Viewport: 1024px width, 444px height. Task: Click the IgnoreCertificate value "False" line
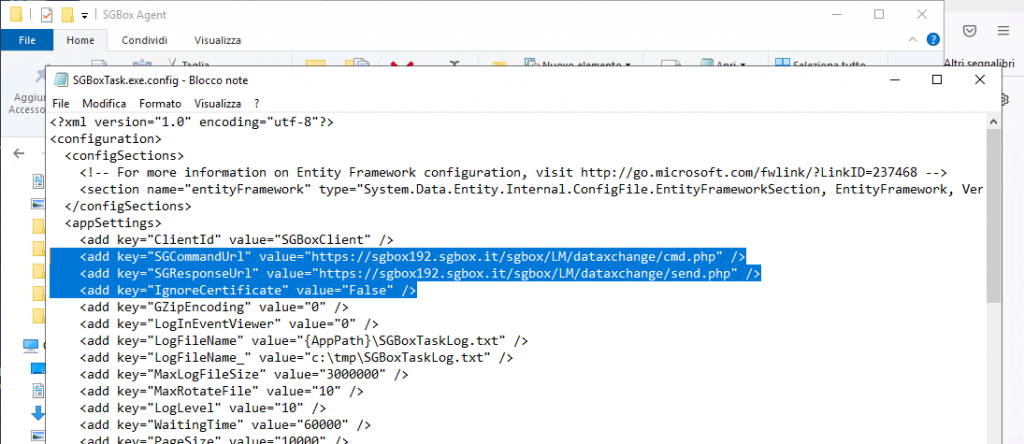coord(248,291)
